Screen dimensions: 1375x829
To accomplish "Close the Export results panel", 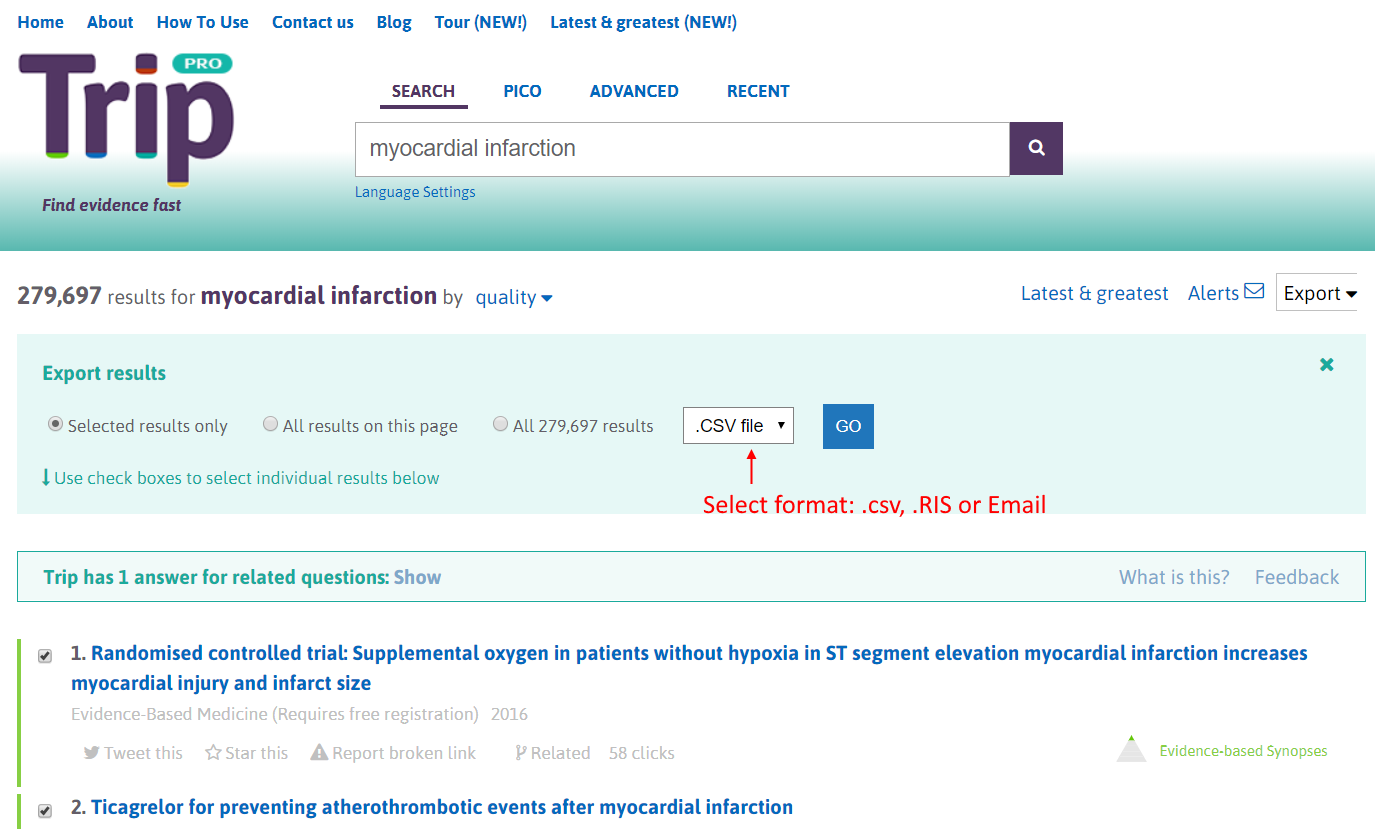I will click(1327, 364).
